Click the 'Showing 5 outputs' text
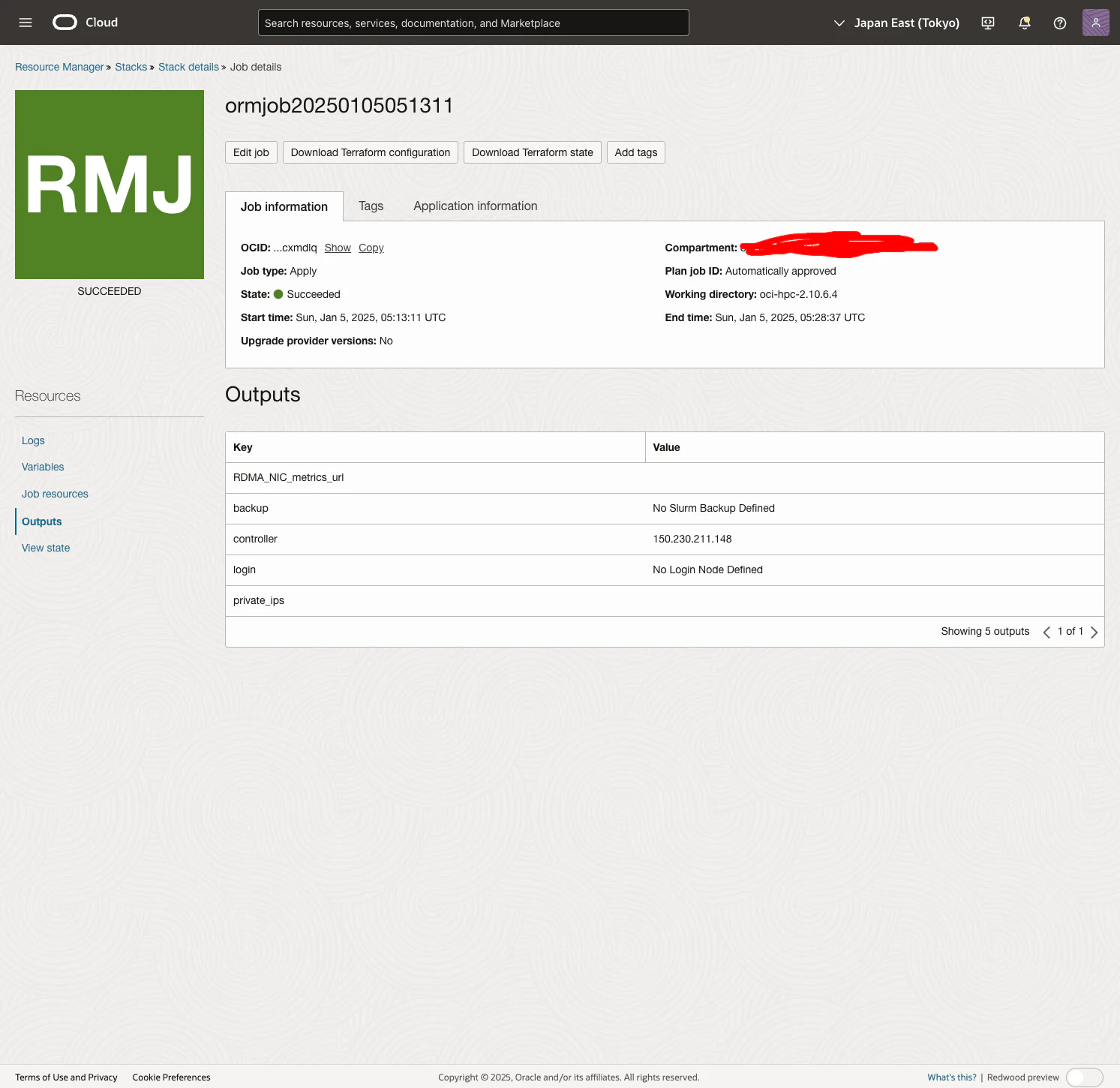1120x1088 pixels. pyautogui.click(x=985, y=631)
